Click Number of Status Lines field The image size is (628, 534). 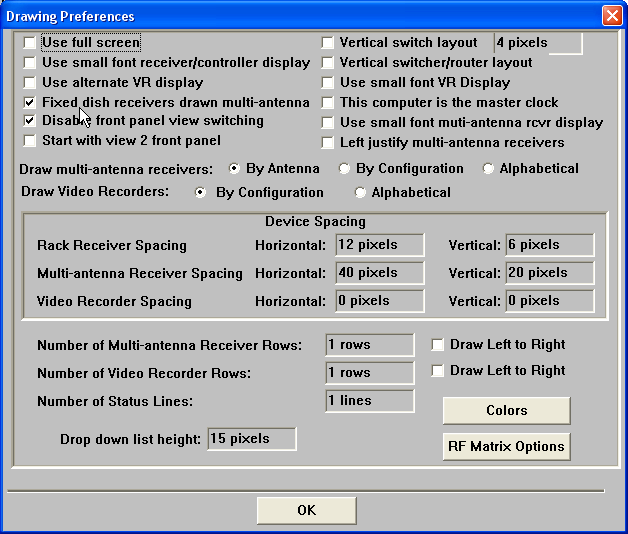pyautogui.click(x=369, y=401)
